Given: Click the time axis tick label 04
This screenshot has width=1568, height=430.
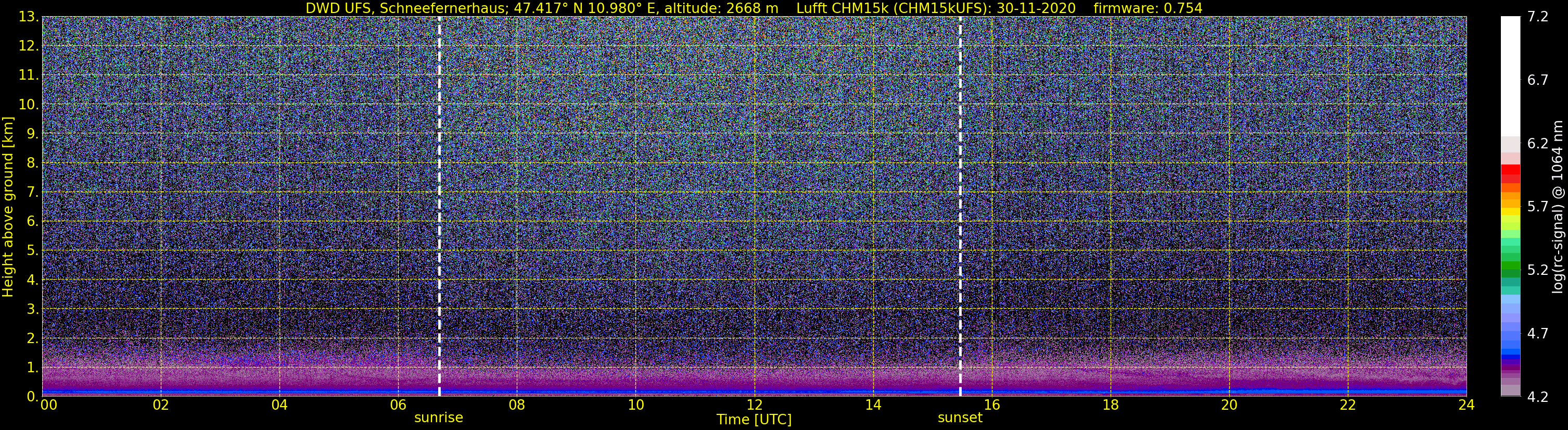Looking at the screenshot, I should click(279, 405).
